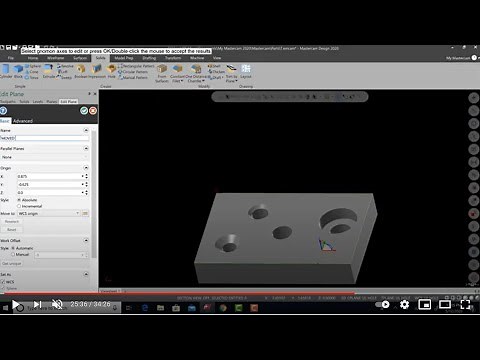
Task: Click the Get unique button
Action: [x=12, y=263]
